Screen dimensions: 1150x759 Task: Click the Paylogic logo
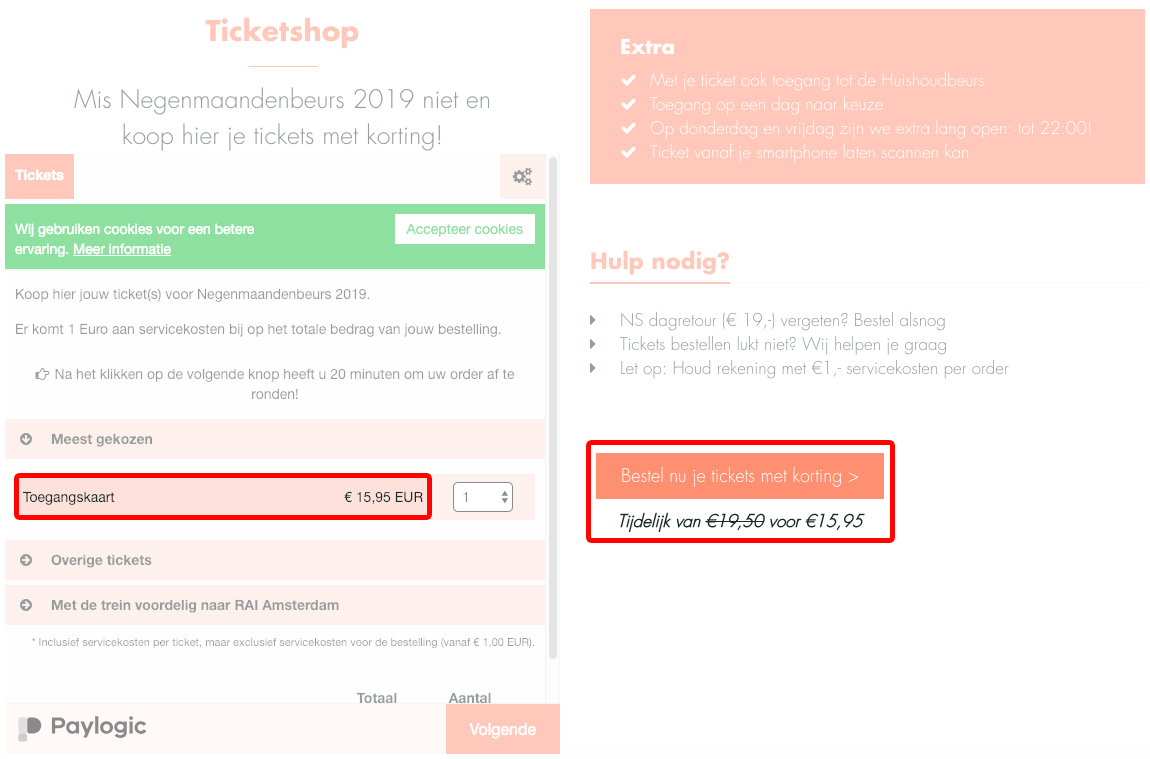tap(82, 727)
